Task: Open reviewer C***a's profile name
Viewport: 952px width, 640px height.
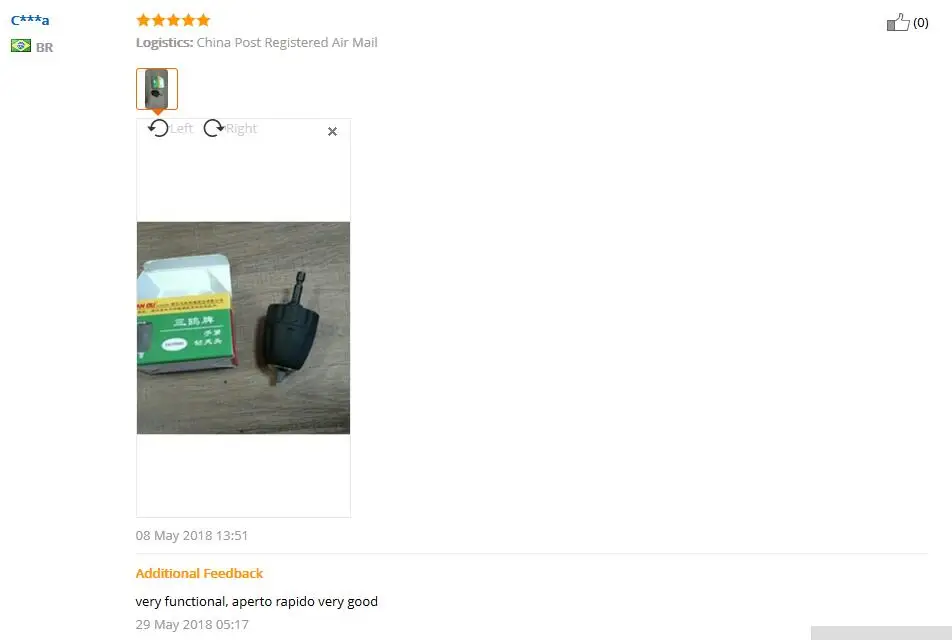Action: pyautogui.click(x=30, y=19)
